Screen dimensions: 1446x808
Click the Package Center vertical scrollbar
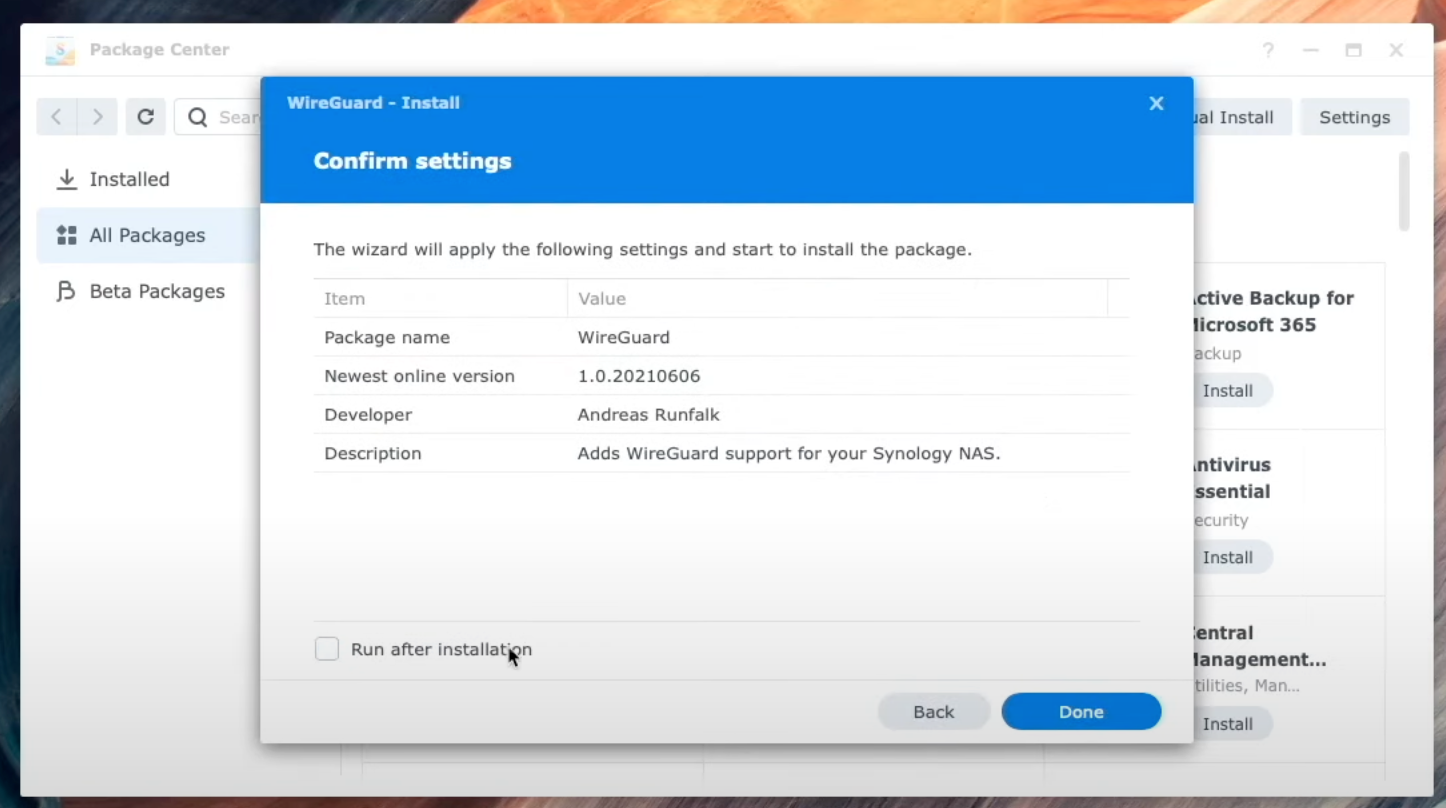point(1404,191)
